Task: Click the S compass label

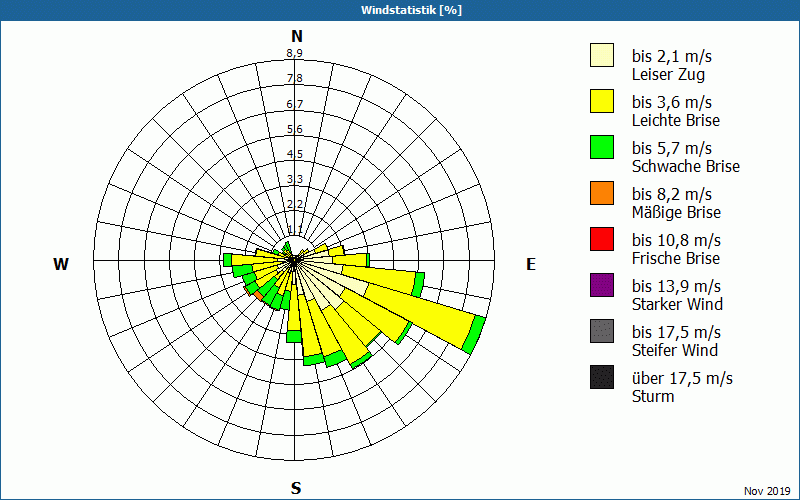Action: pos(296,489)
